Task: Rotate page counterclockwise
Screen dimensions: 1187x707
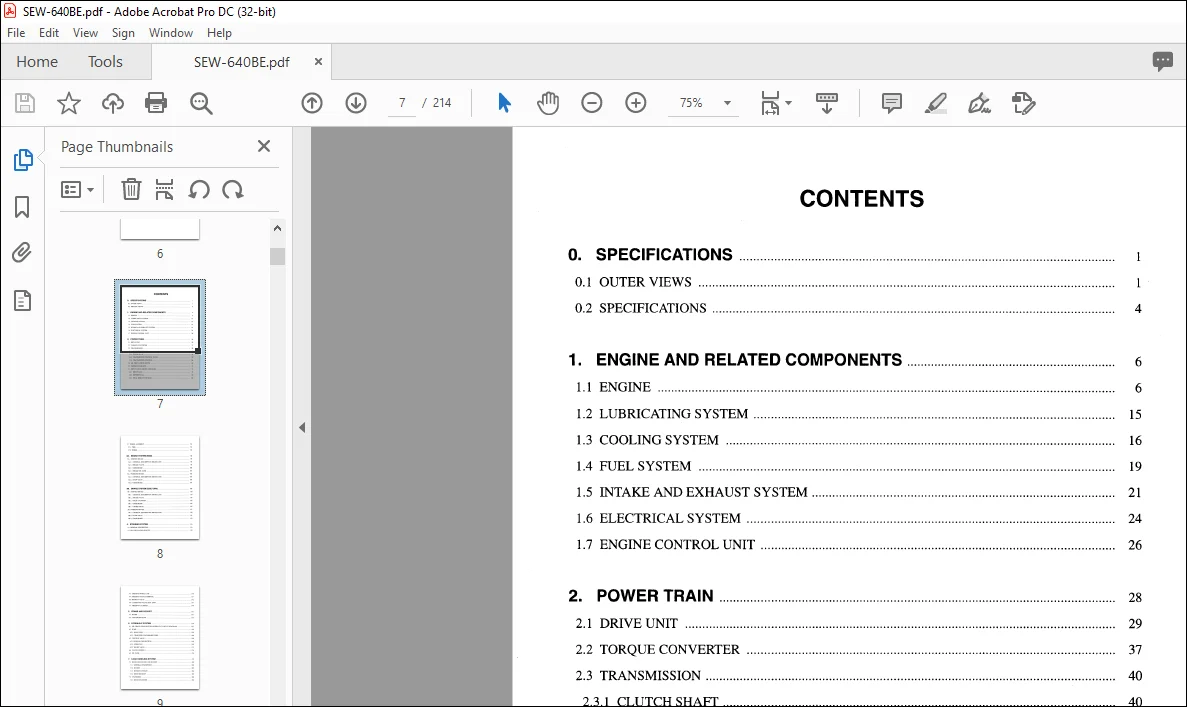Action: 199,189
